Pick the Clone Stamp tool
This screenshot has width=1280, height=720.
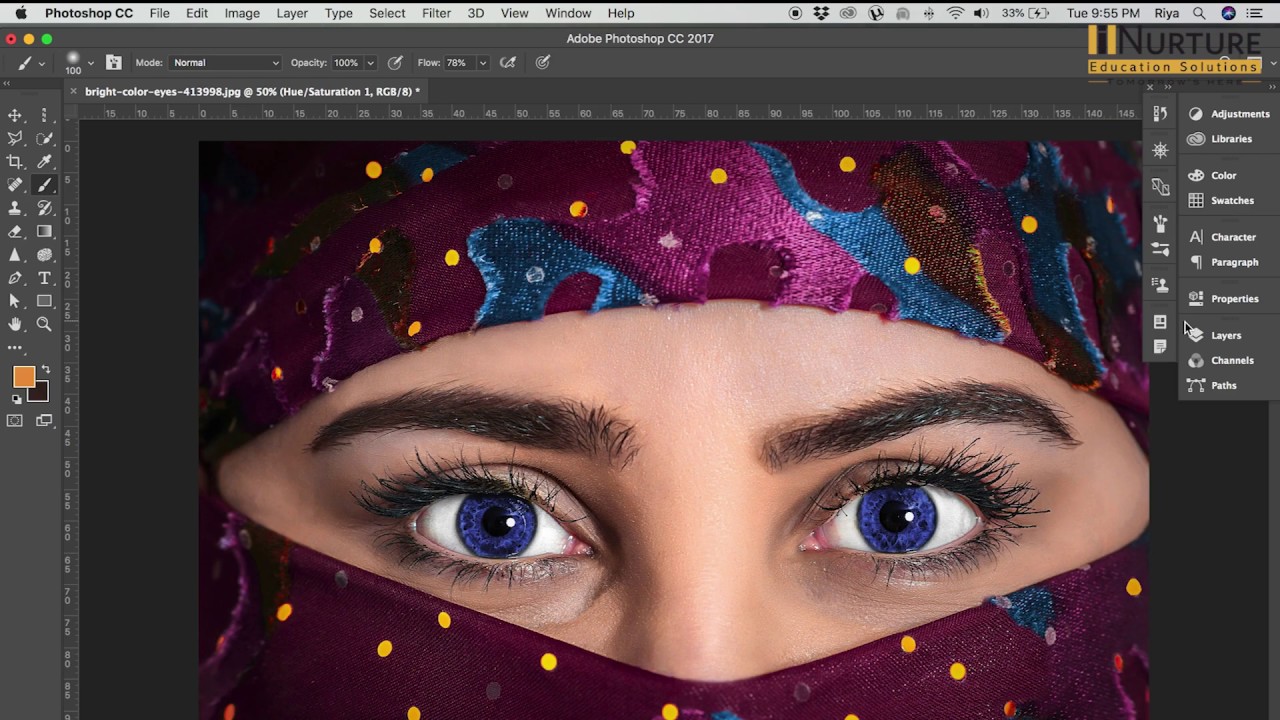click(15, 208)
